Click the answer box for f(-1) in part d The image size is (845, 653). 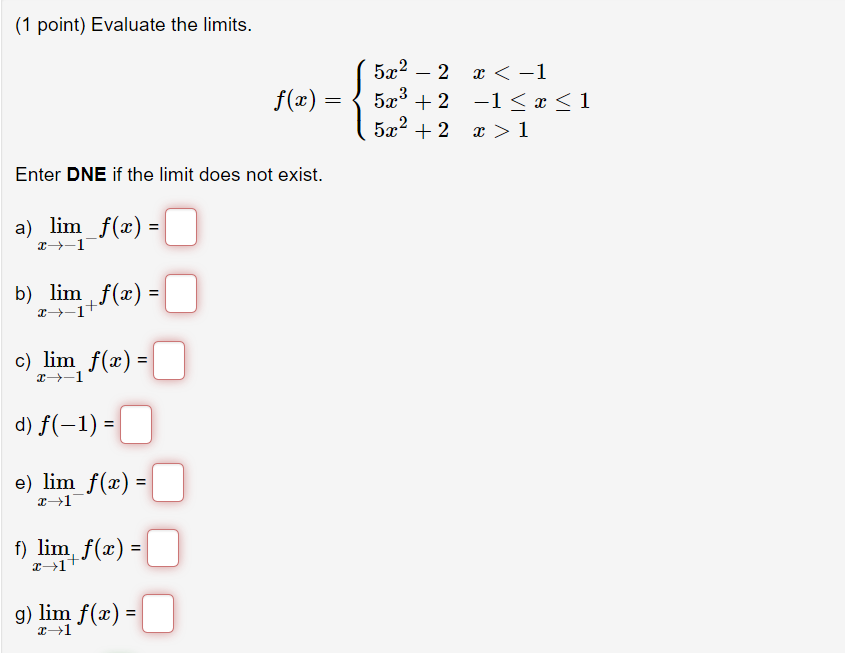click(x=135, y=424)
